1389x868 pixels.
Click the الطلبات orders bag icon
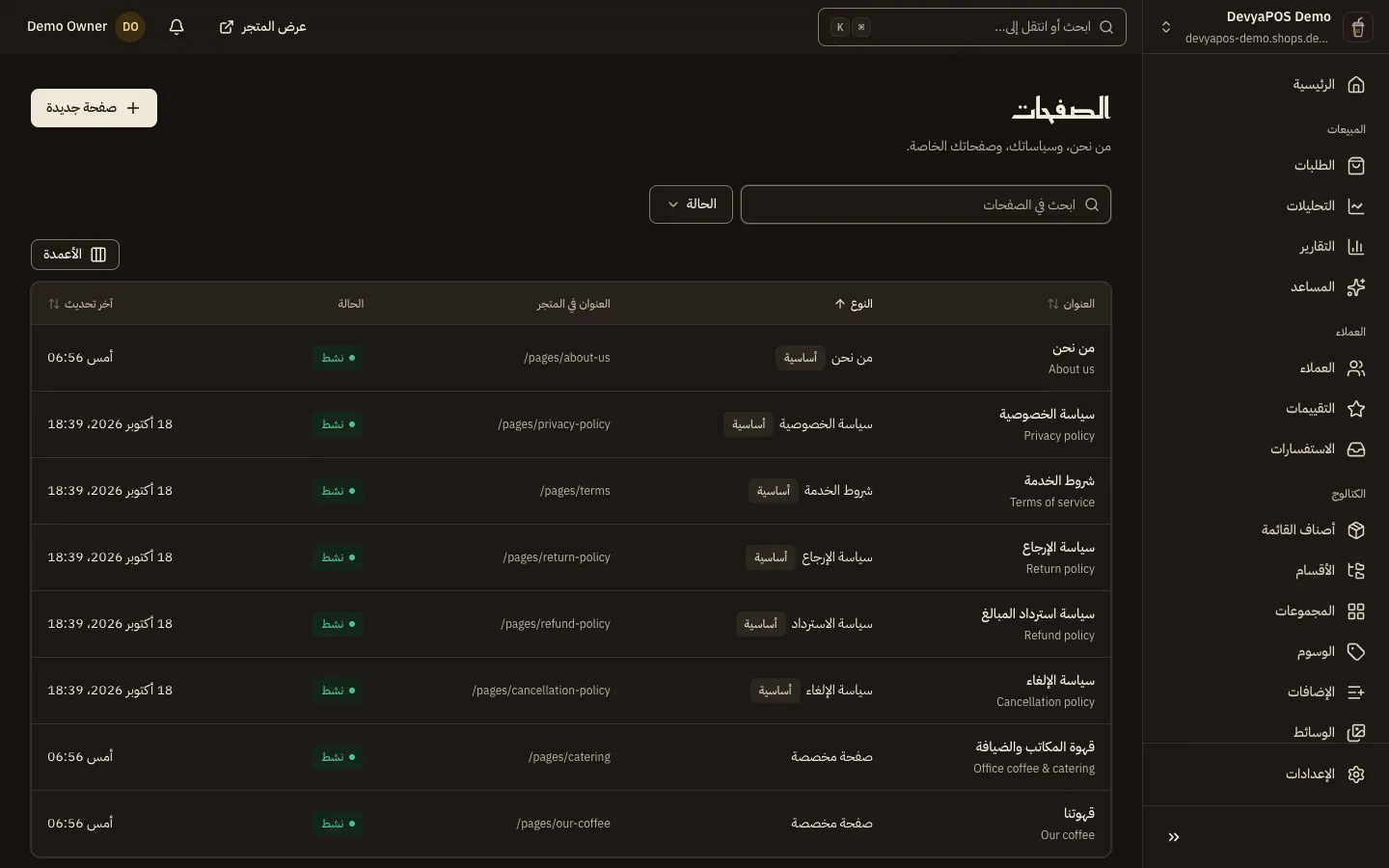tap(1355, 166)
